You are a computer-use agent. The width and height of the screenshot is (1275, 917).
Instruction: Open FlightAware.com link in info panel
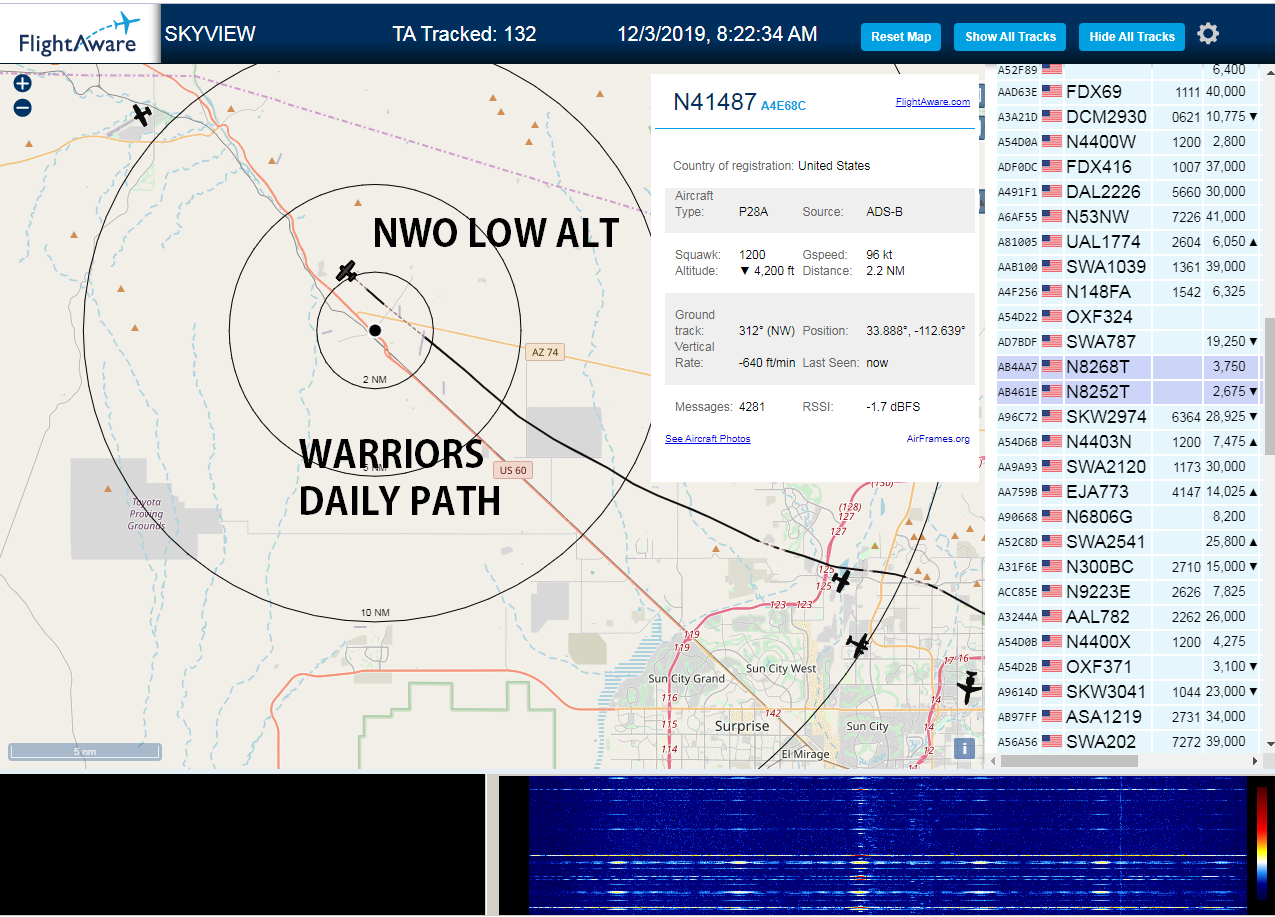pos(932,102)
